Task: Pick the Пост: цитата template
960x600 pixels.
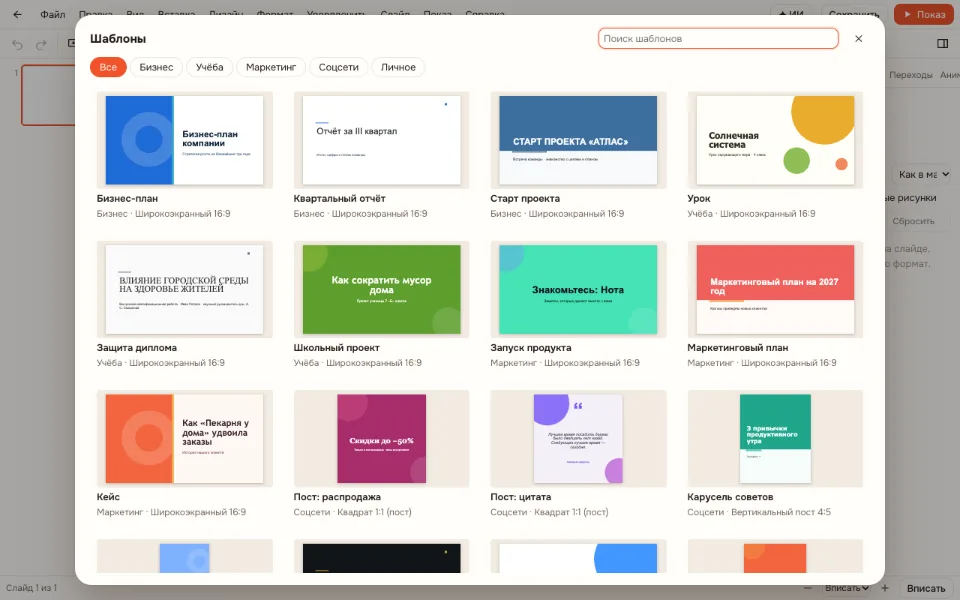Action: 578,454
